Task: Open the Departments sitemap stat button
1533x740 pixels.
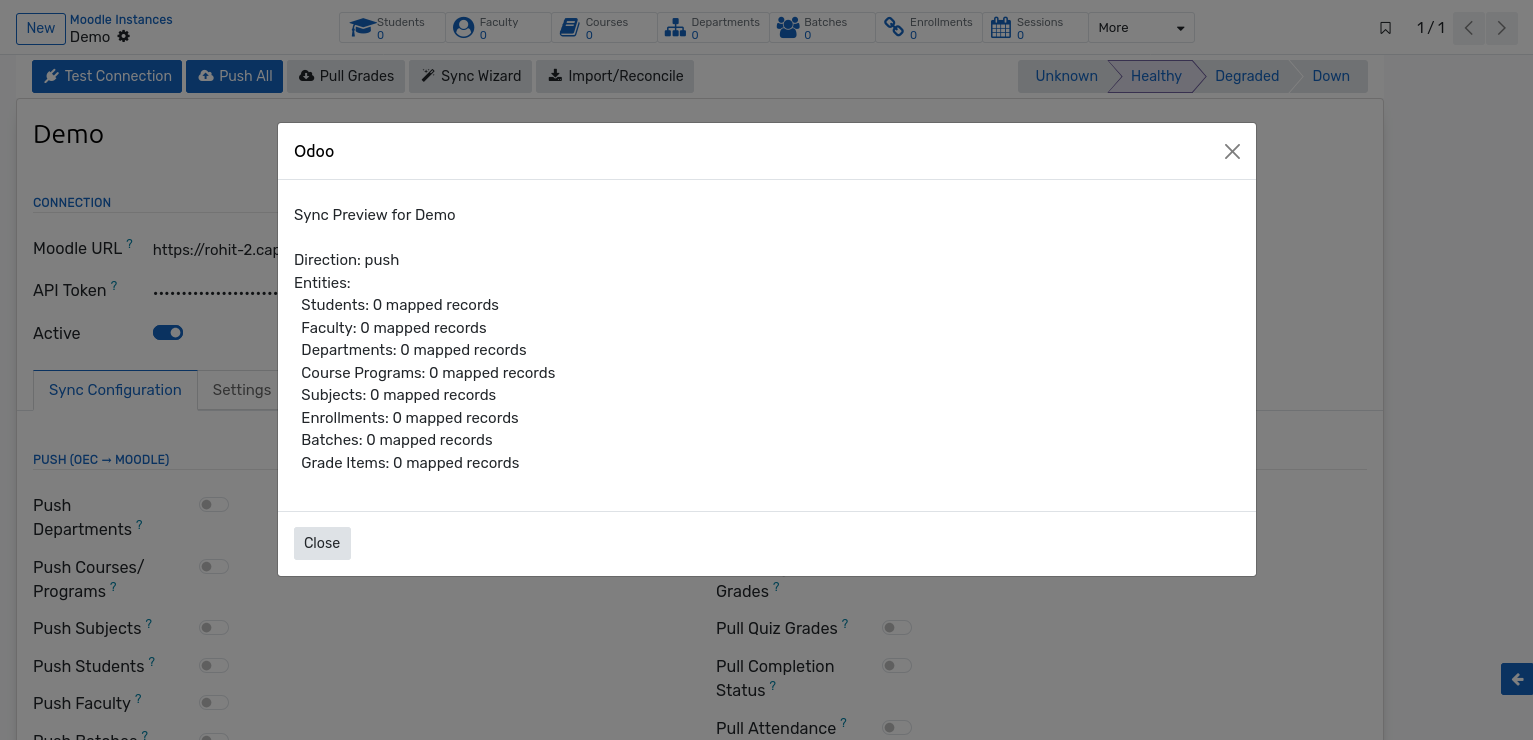Action: (713, 28)
